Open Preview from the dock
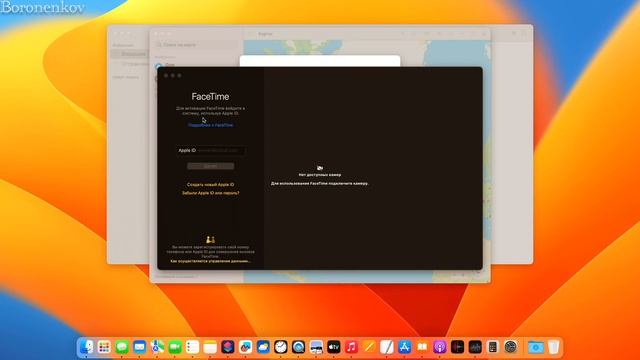 316,347
